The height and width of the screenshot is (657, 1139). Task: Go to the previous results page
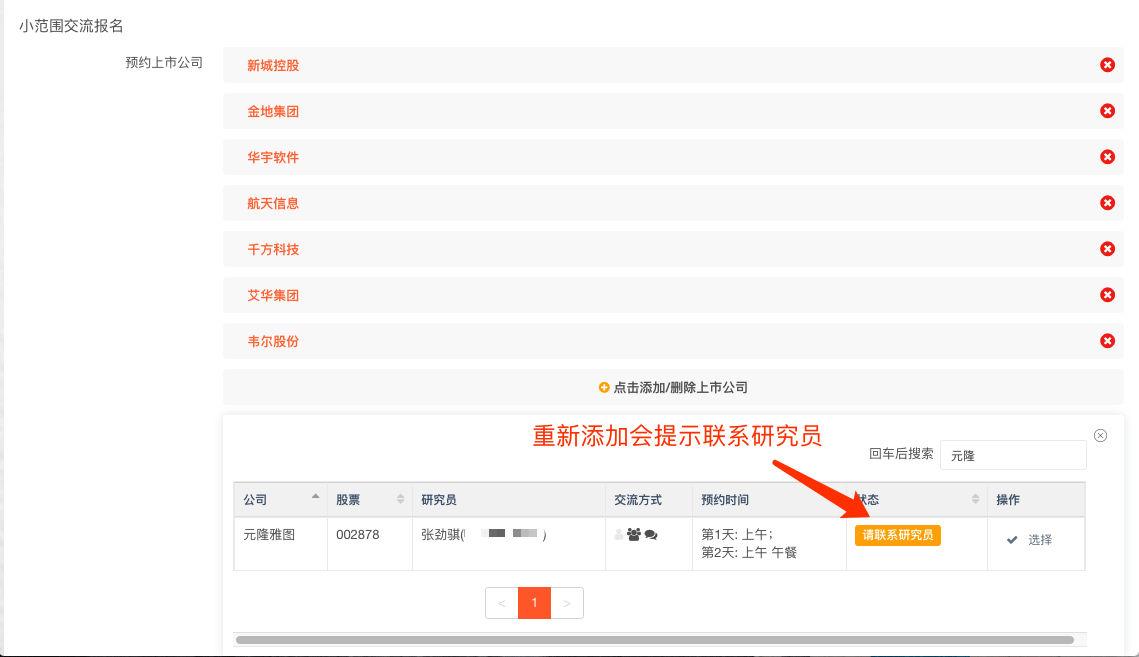point(501,603)
